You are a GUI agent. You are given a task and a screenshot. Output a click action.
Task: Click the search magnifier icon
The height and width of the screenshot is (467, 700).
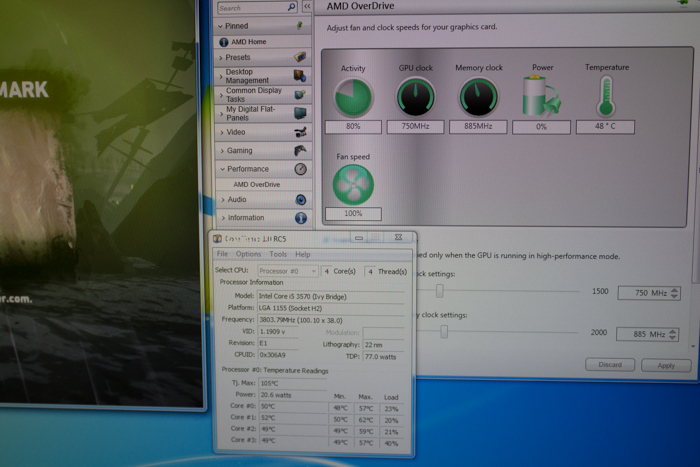click(292, 7)
